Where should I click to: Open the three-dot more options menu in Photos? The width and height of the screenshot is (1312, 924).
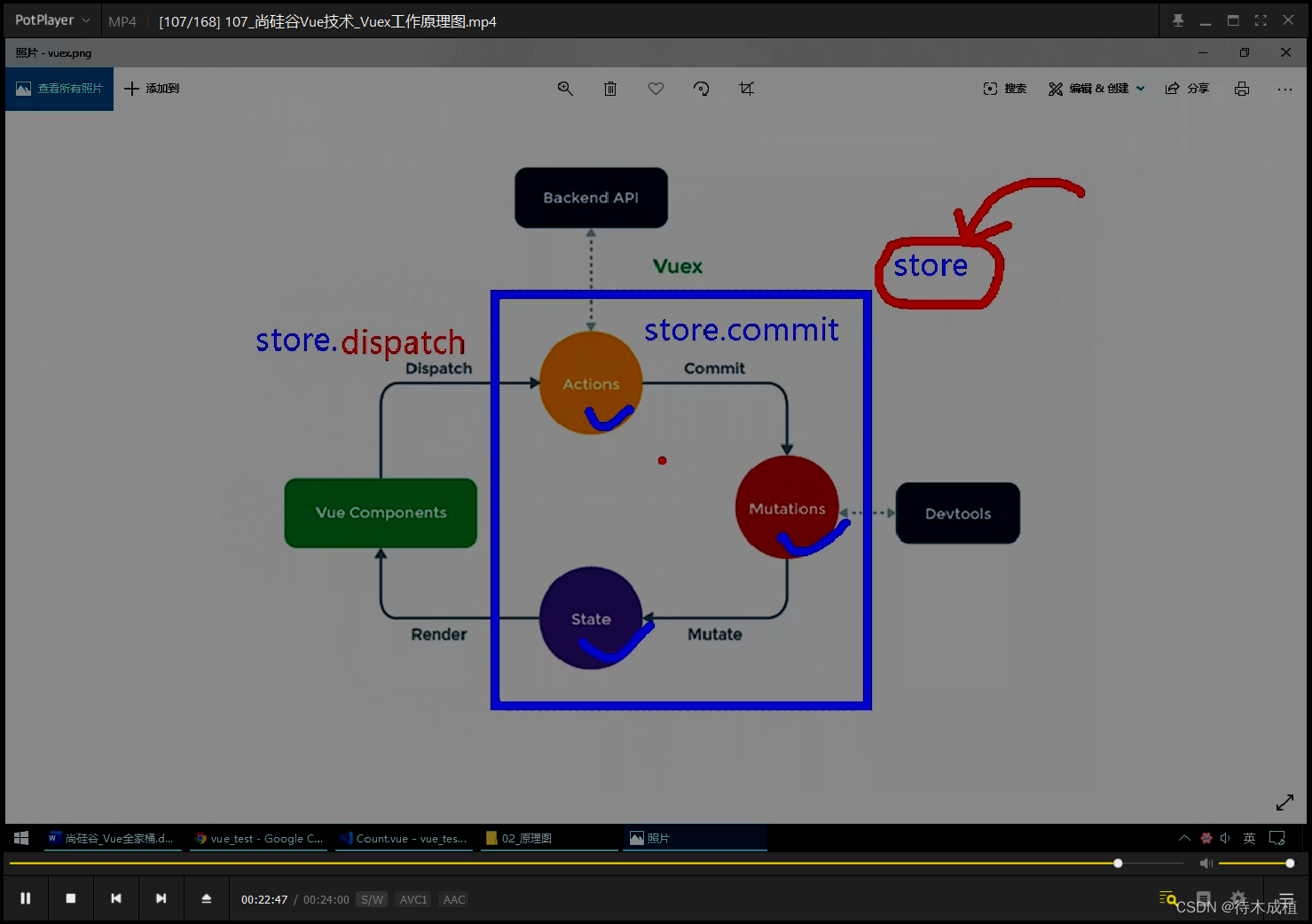point(1285,89)
